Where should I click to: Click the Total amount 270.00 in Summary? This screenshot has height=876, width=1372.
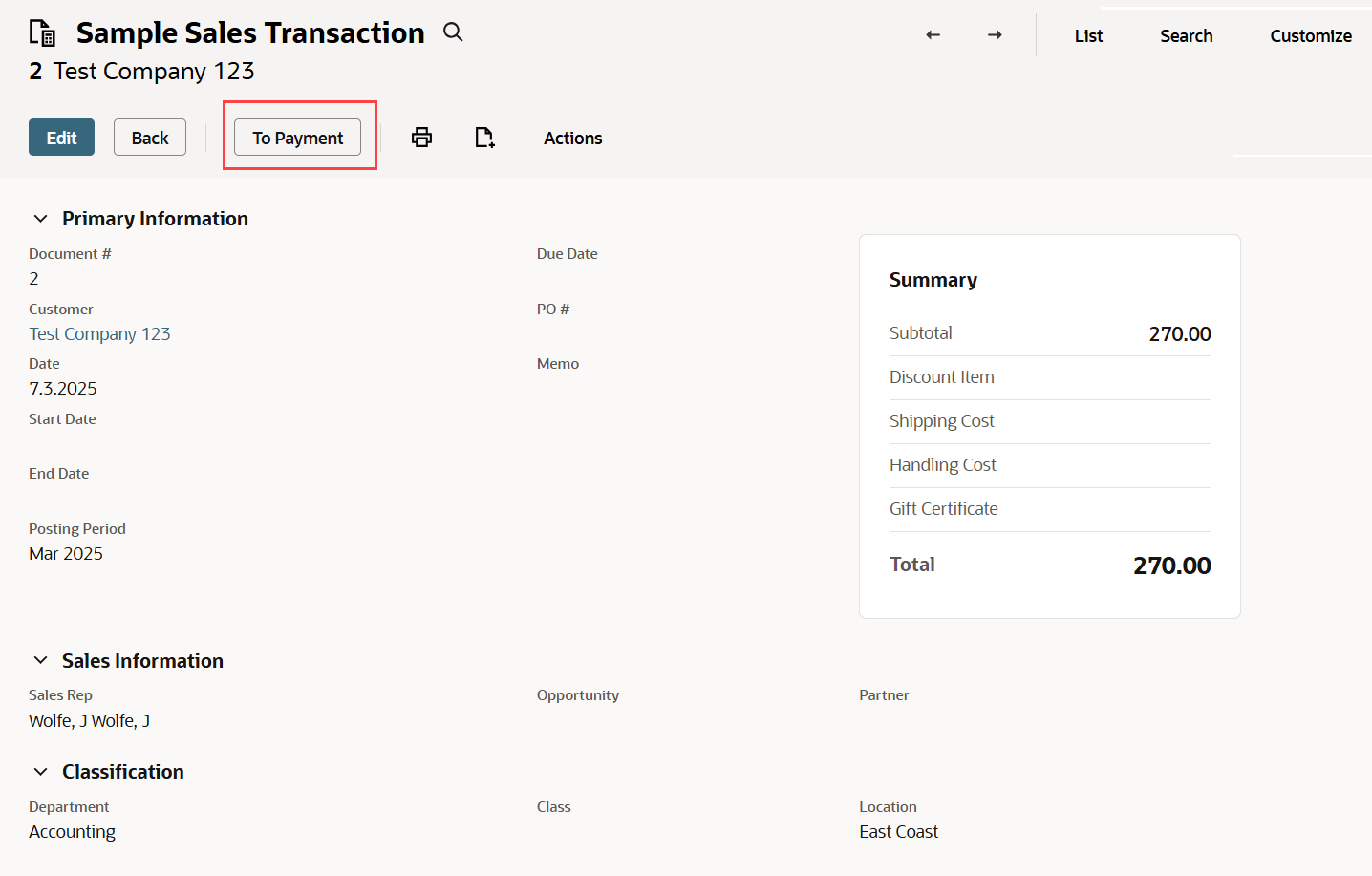(x=1171, y=566)
